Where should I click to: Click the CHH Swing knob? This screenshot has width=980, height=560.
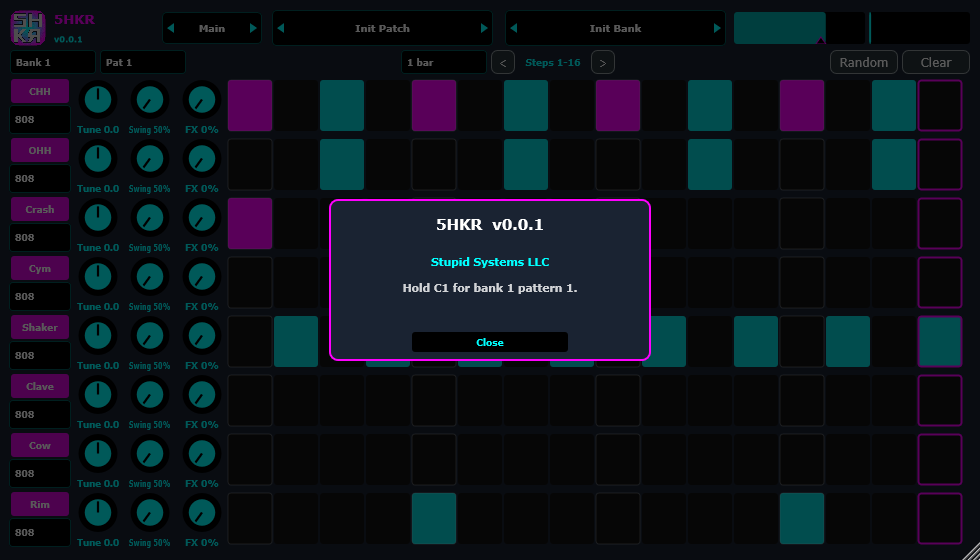pyautogui.click(x=149, y=99)
